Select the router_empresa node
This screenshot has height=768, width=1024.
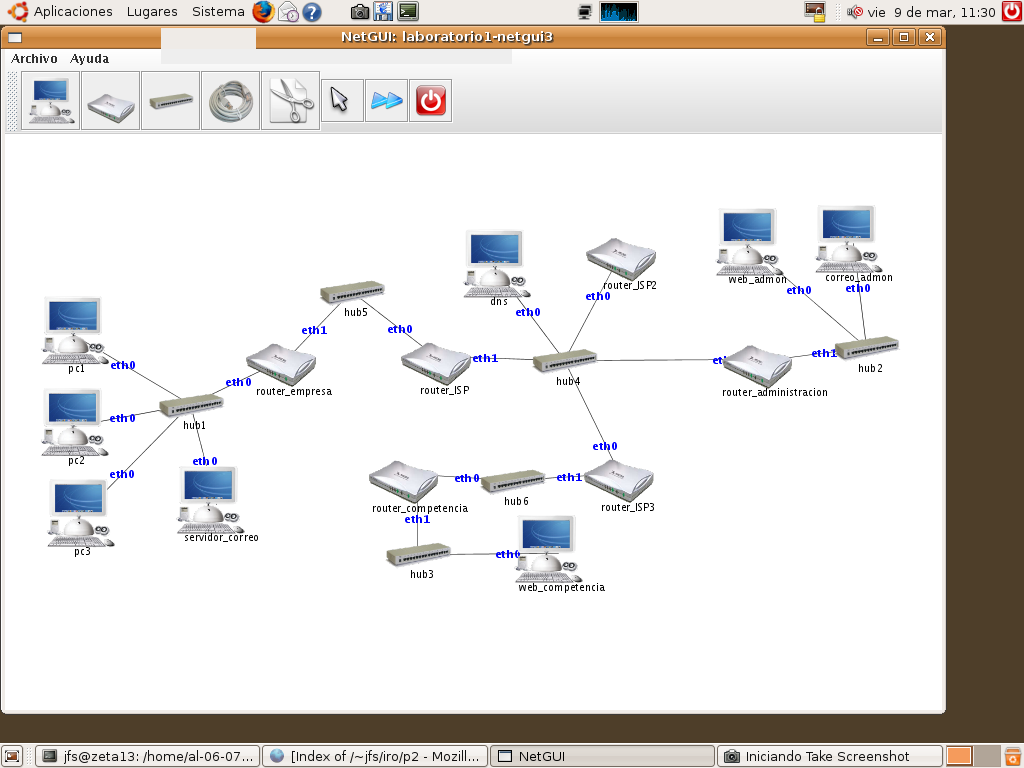(x=281, y=365)
